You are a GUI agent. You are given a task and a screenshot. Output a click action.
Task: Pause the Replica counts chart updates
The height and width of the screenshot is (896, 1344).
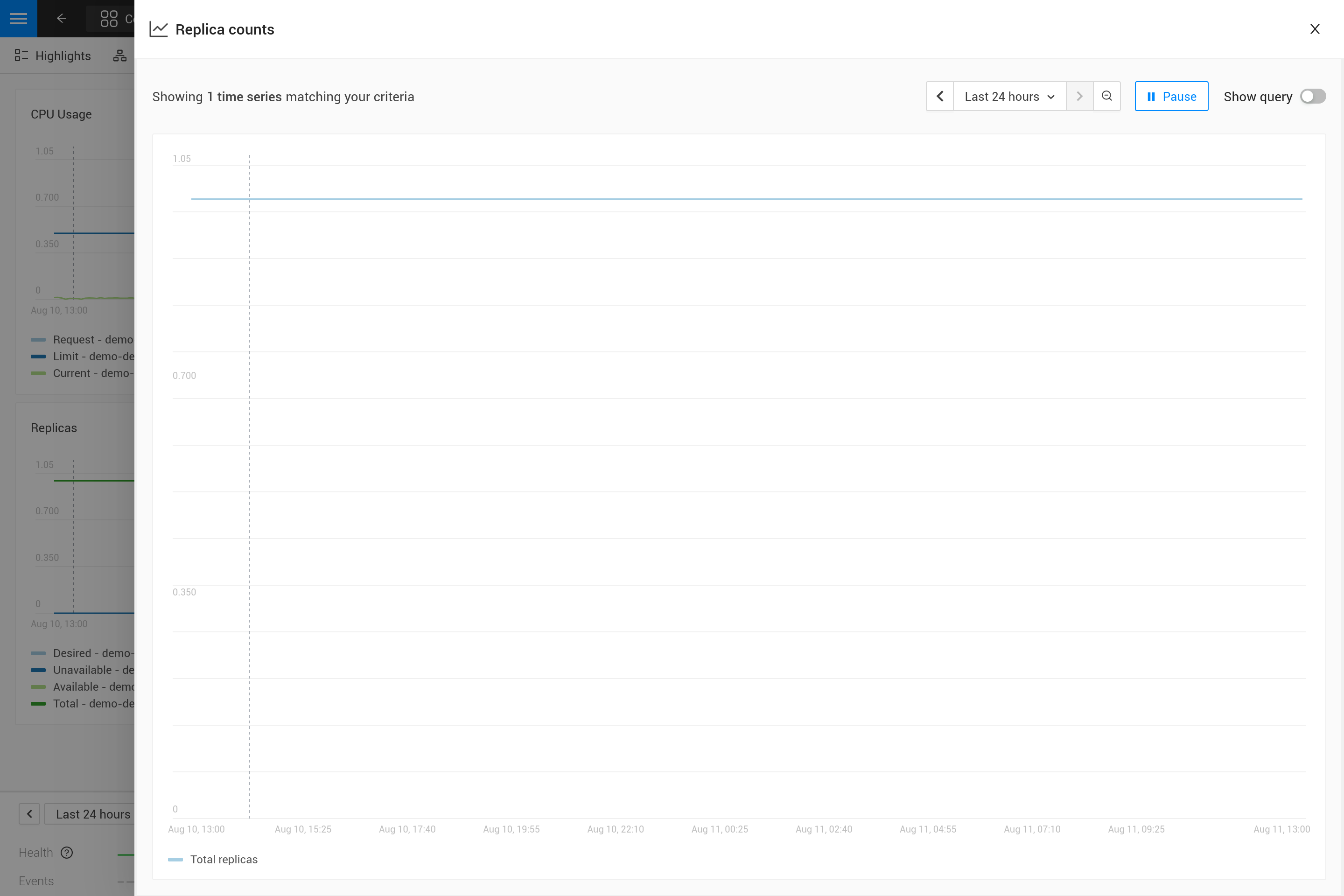point(1171,96)
